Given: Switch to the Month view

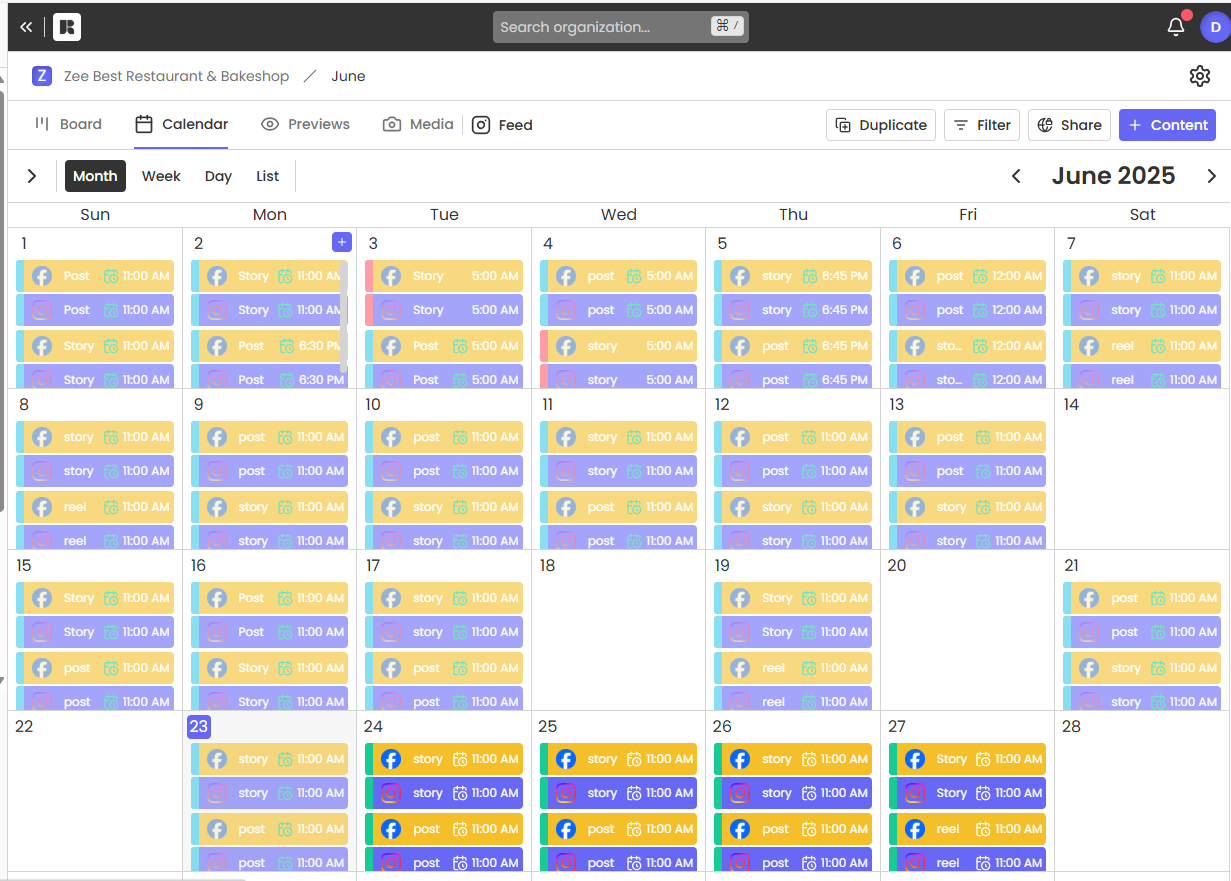Looking at the screenshot, I should [x=95, y=176].
